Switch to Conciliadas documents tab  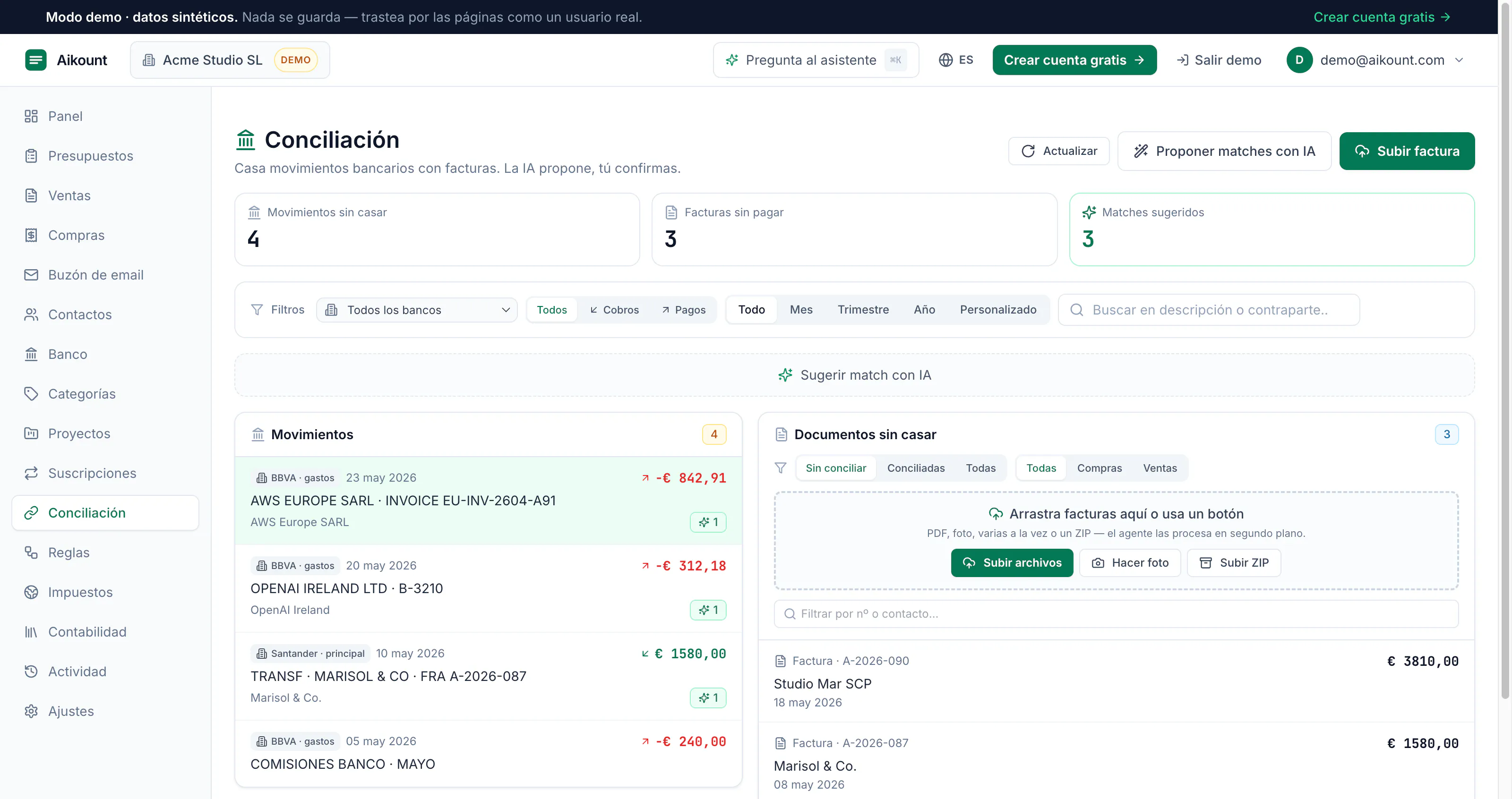coord(916,468)
